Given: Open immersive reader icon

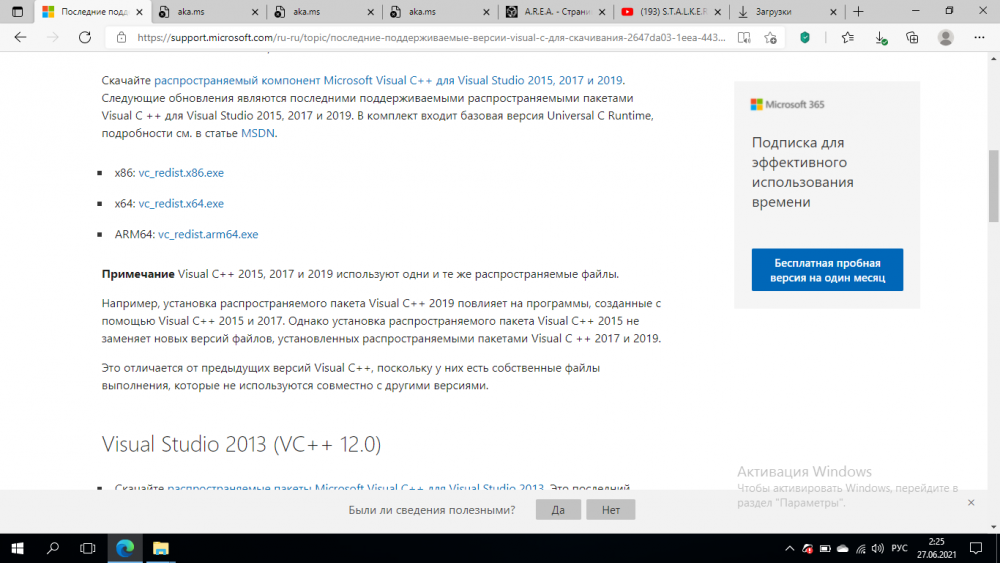Looking at the screenshot, I should pos(744,38).
